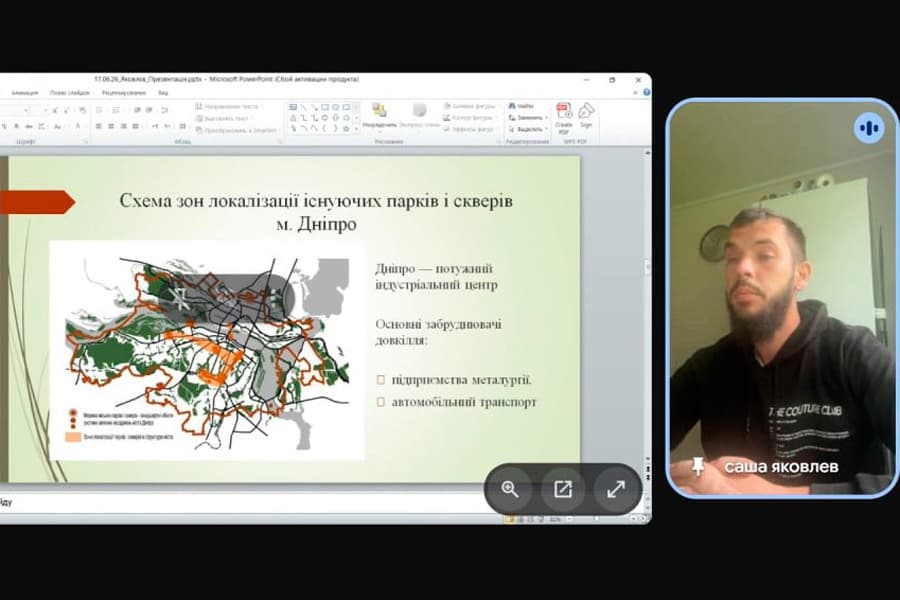Open Заливка фигуры dropdown
Screen dimensions: 900x600
(471, 106)
